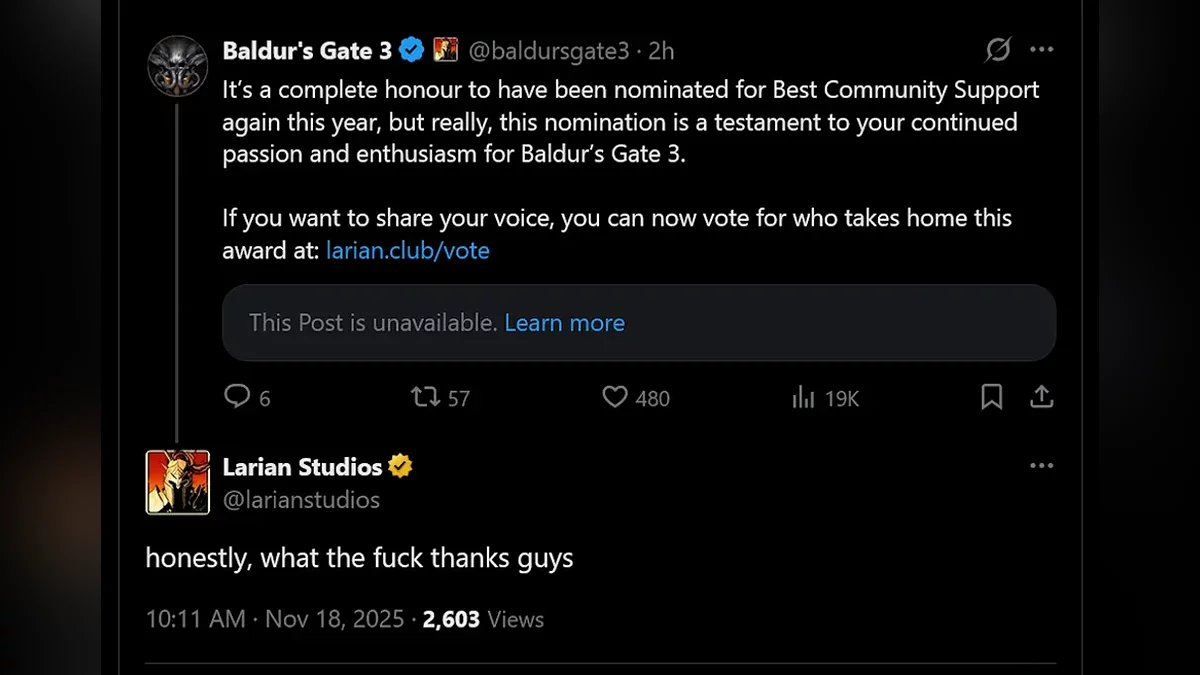This screenshot has height=675, width=1200.
Task: Click the reply comment icon
Action: coord(237,397)
